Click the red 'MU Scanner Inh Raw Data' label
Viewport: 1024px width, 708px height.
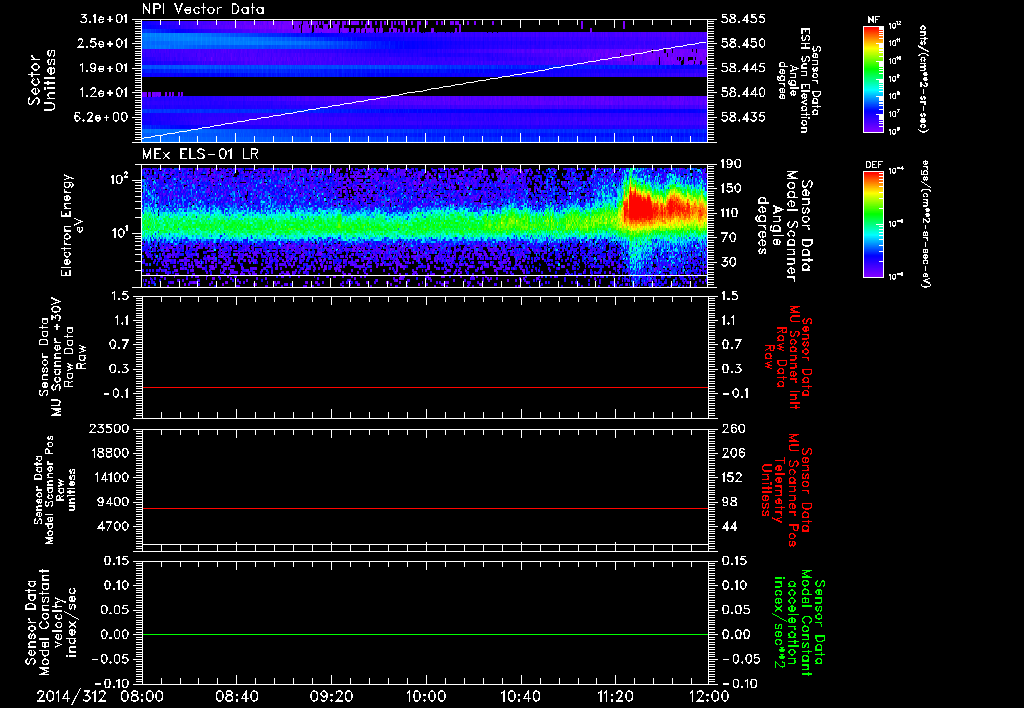pyautogui.click(x=787, y=358)
